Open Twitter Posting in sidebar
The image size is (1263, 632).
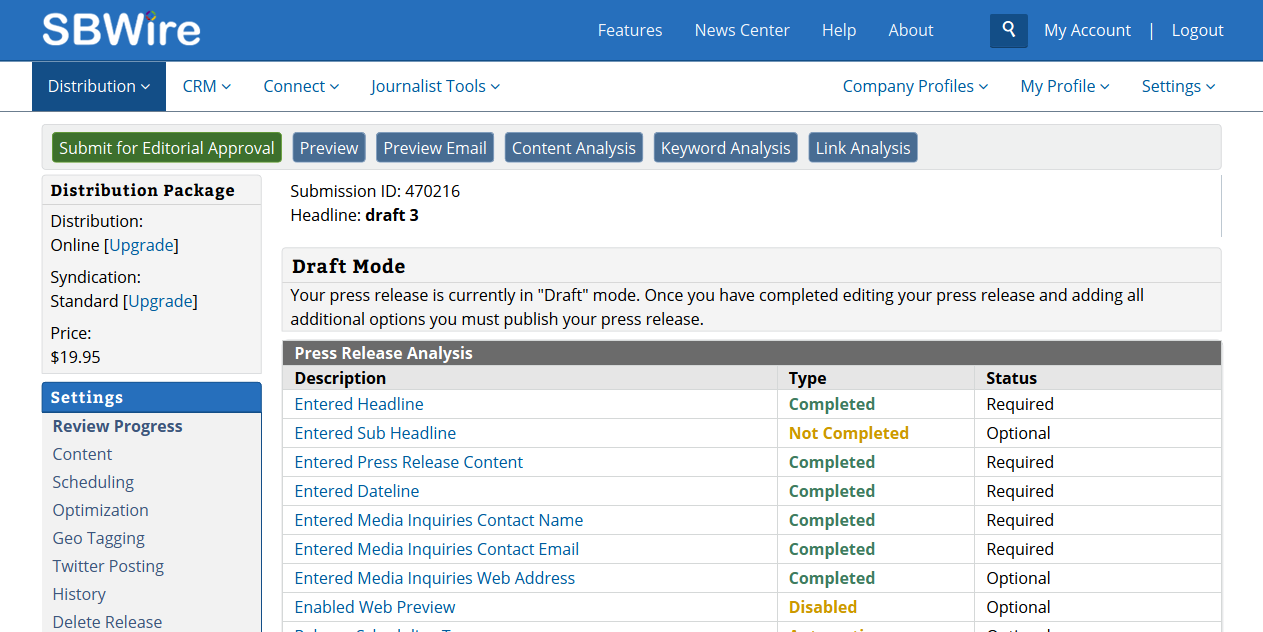coord(108,566)
